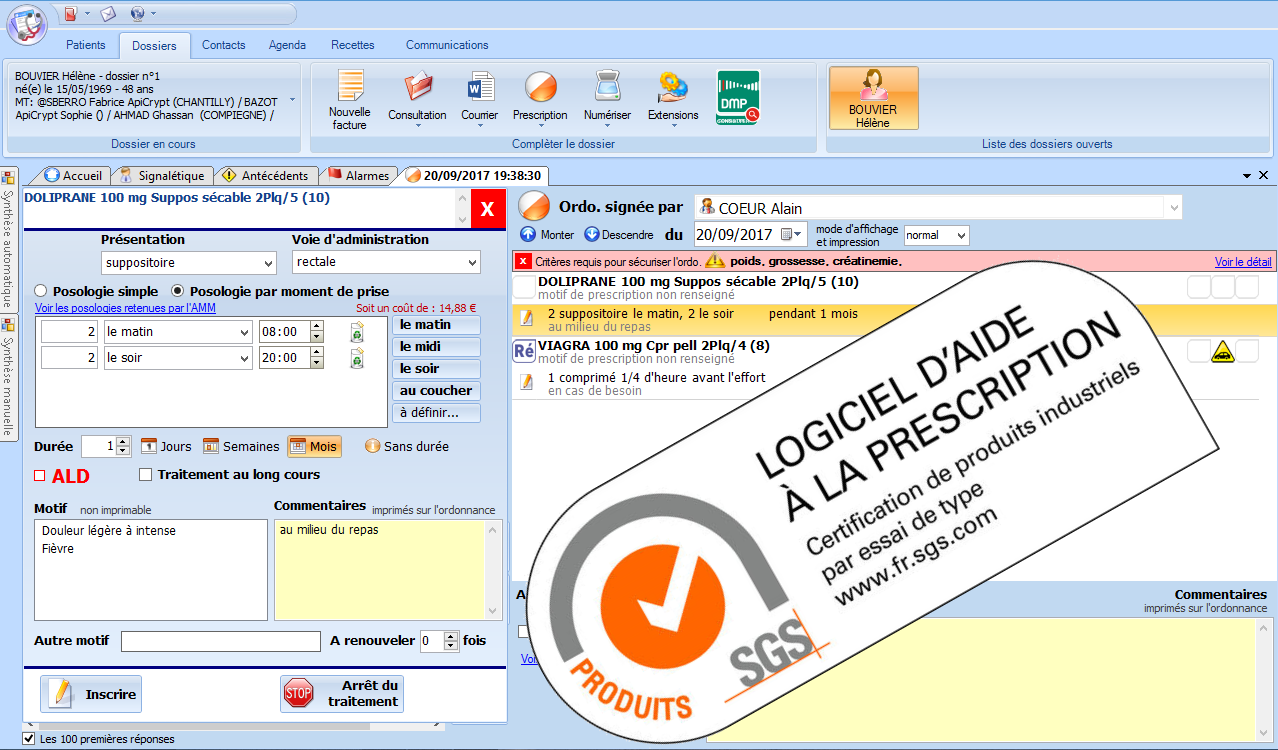Select Posologie par moment de prise radio
Viewport: 1278px width, 750px height.
pos(178,291)
